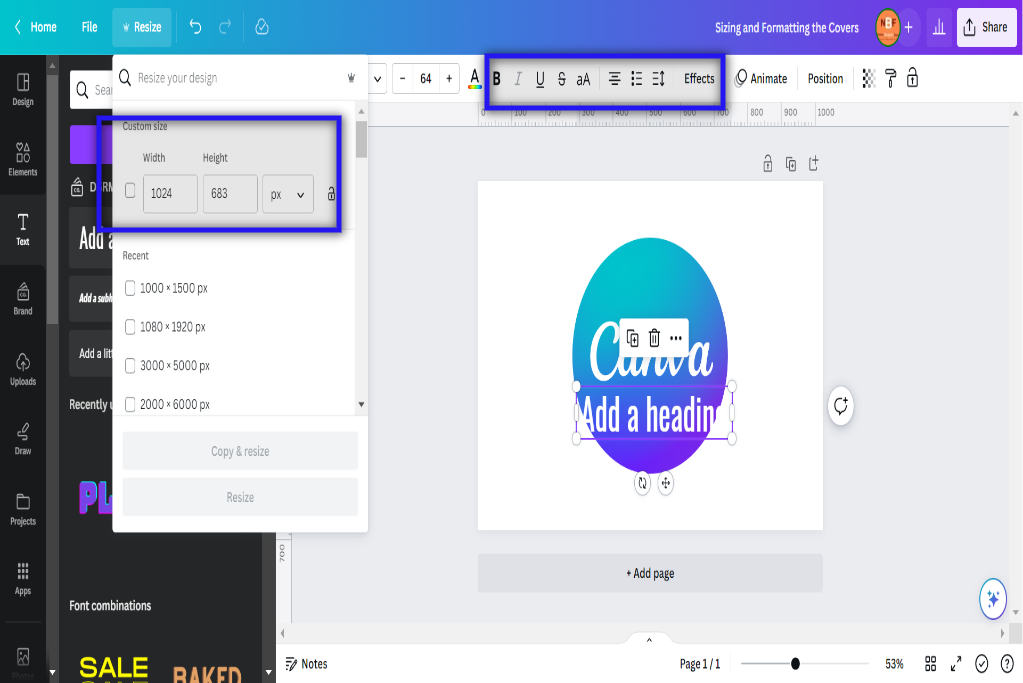Image resolution: width=1023 pixels, height=683 pixels.
Task: Open the design checkmark status icon
Action: click(x=981, y=664)
